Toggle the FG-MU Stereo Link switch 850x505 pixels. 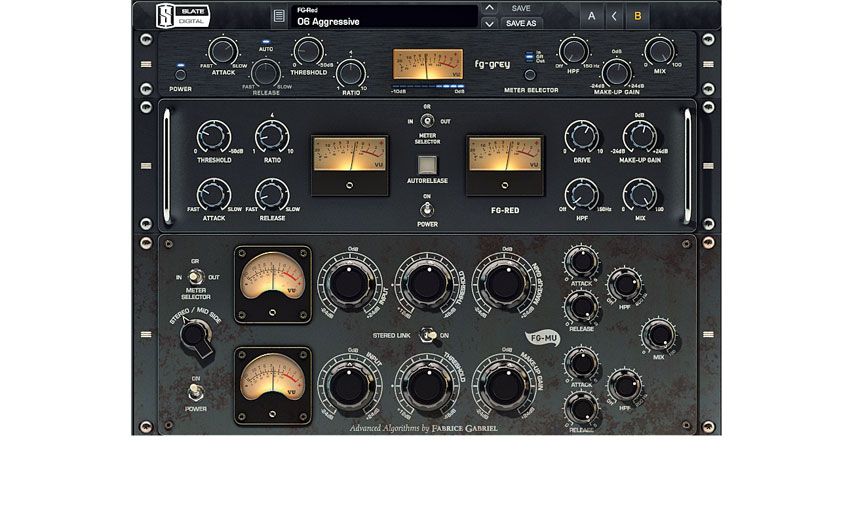pyautogui.click(x=428, y=335)
